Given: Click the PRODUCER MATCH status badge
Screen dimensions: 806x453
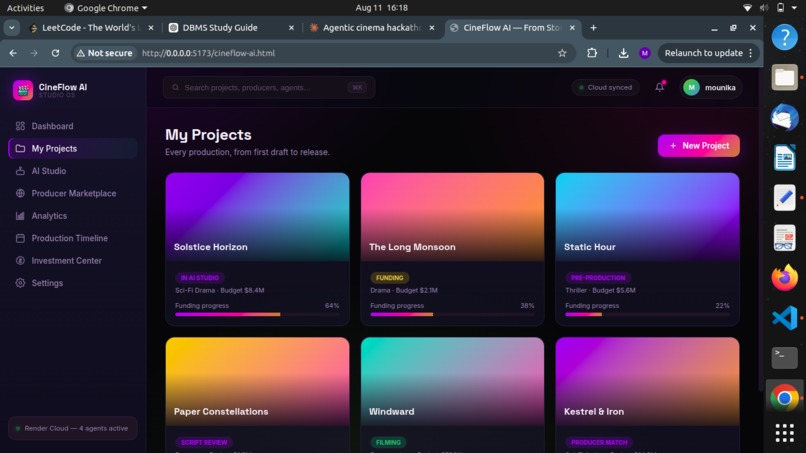Looking at the screenshot, I should (x=599, y=442).
